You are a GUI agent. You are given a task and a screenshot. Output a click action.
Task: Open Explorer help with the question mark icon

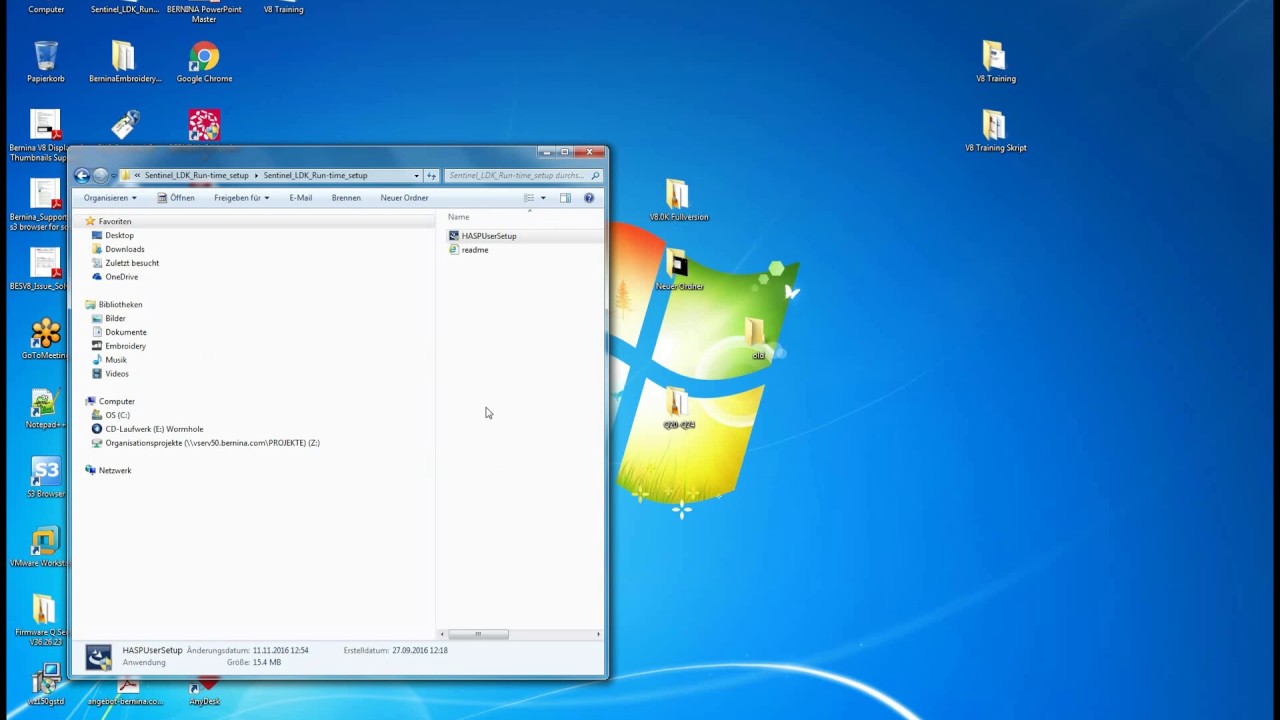[x=589, y=198]
